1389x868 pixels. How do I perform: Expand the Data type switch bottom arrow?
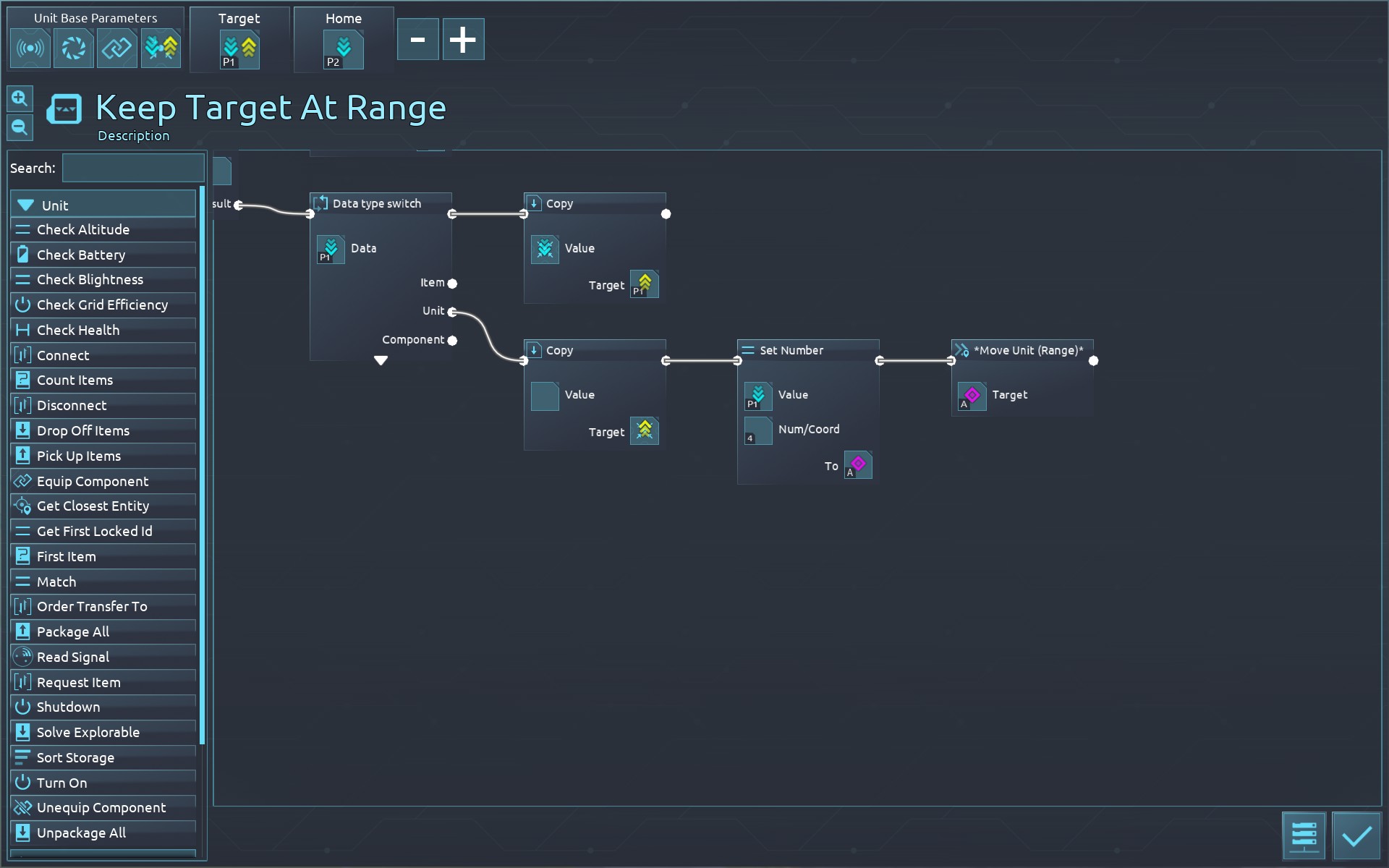(381, 360)
